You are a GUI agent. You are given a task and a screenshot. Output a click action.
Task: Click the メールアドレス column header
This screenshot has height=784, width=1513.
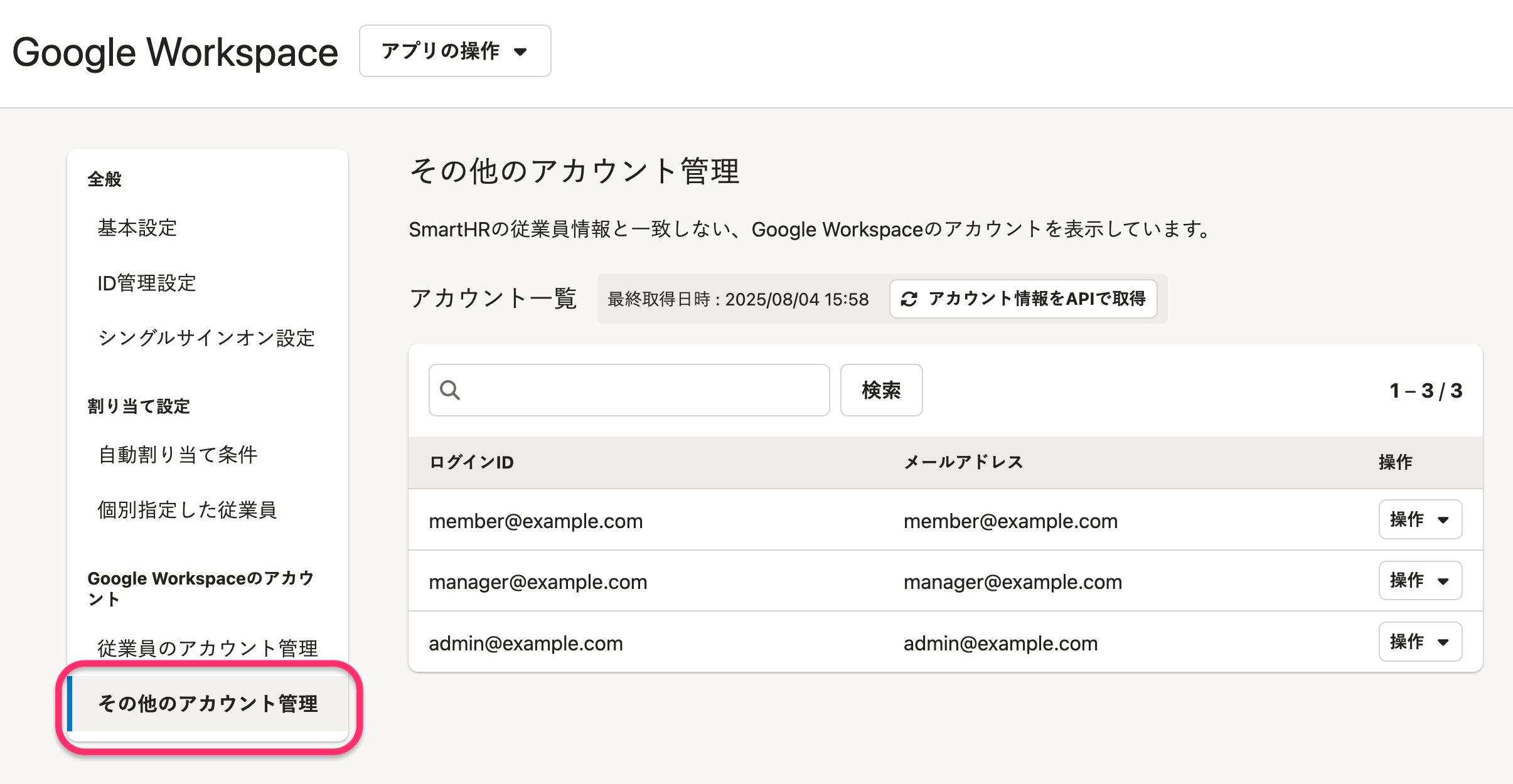click(963, 462)
